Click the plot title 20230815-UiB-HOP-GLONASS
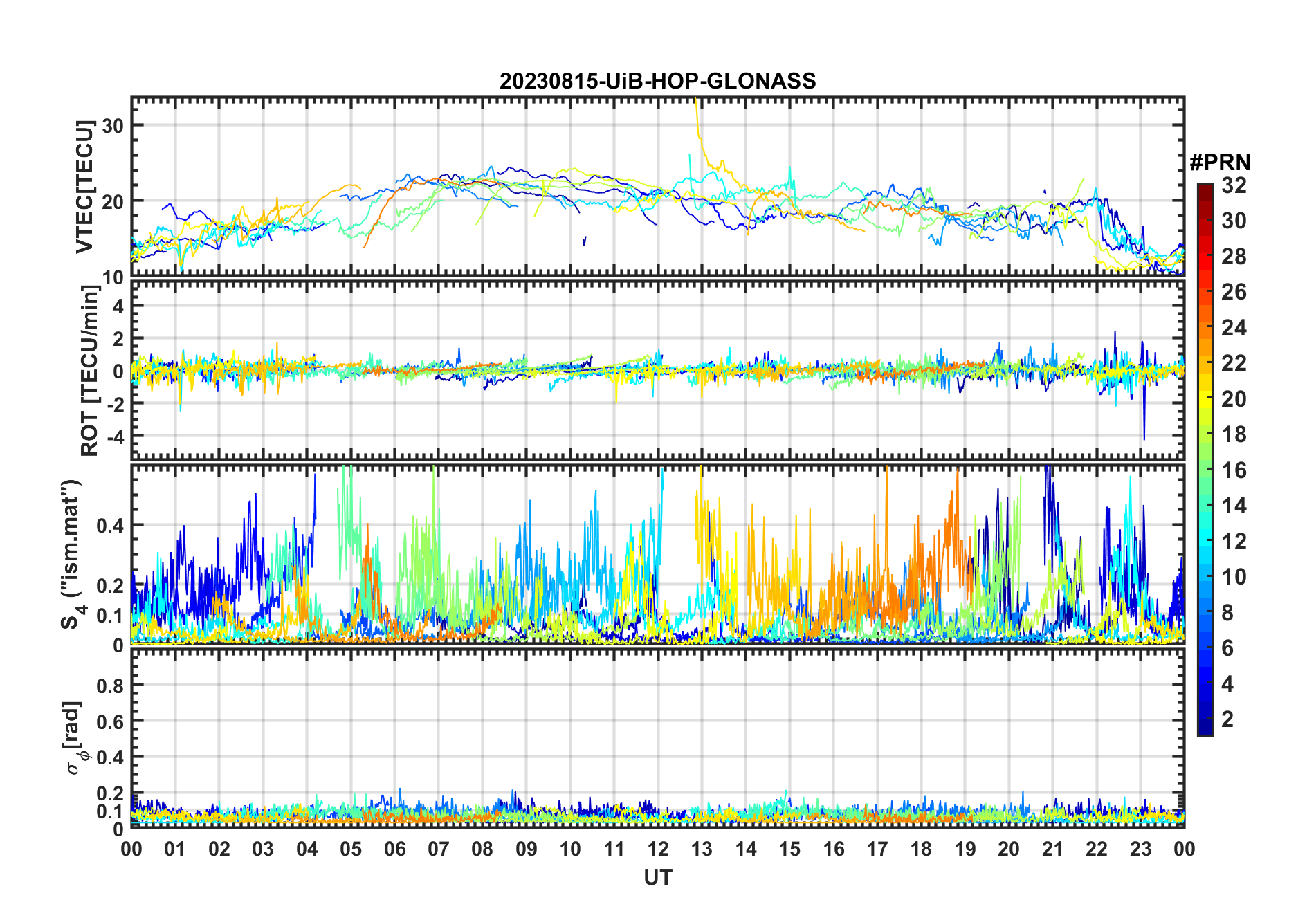 [x=657, y=82]
